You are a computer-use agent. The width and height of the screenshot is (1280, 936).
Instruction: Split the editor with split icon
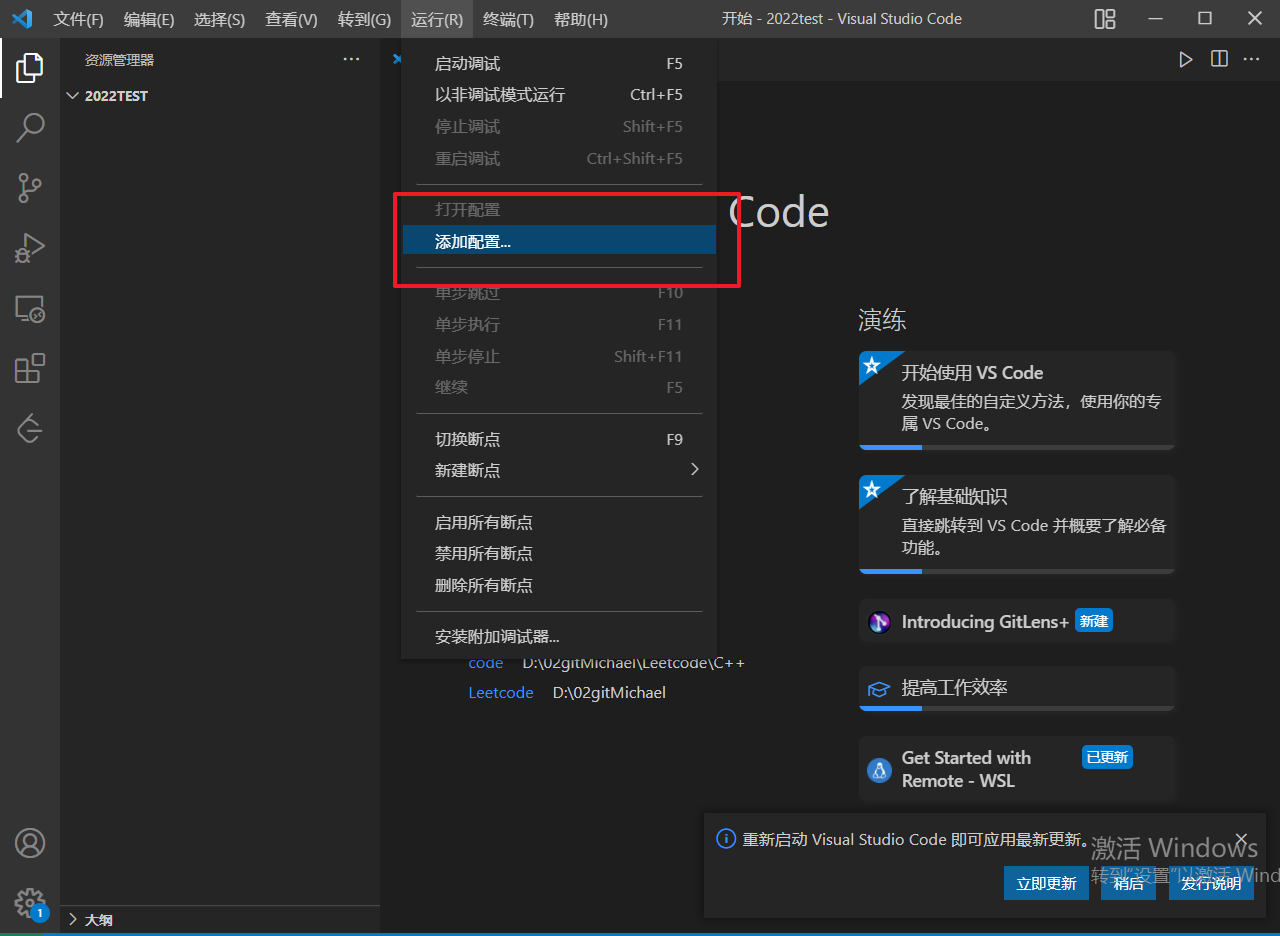click(1219, 59)
